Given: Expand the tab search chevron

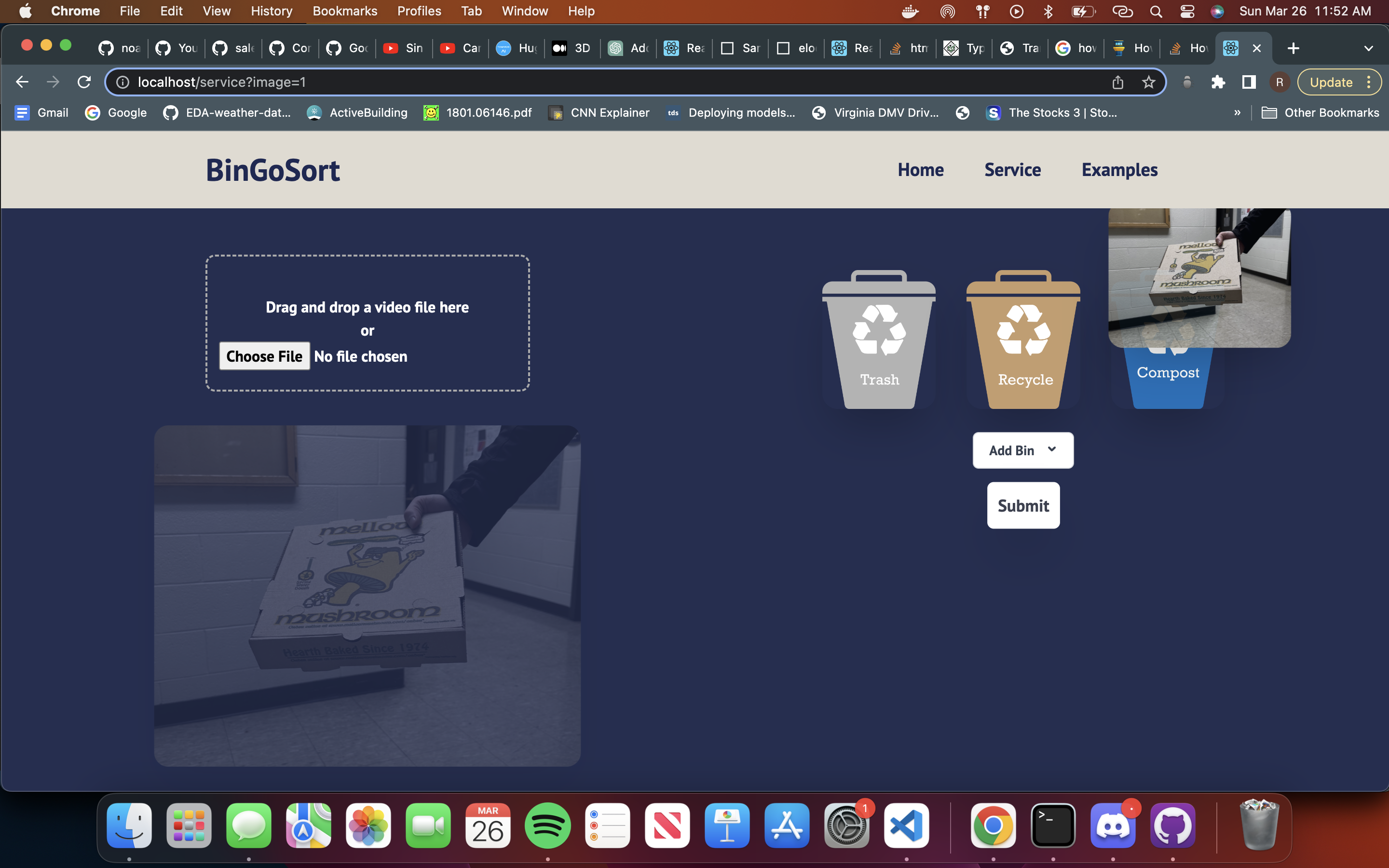Looking at the screenshot, I should [1368, 48].
